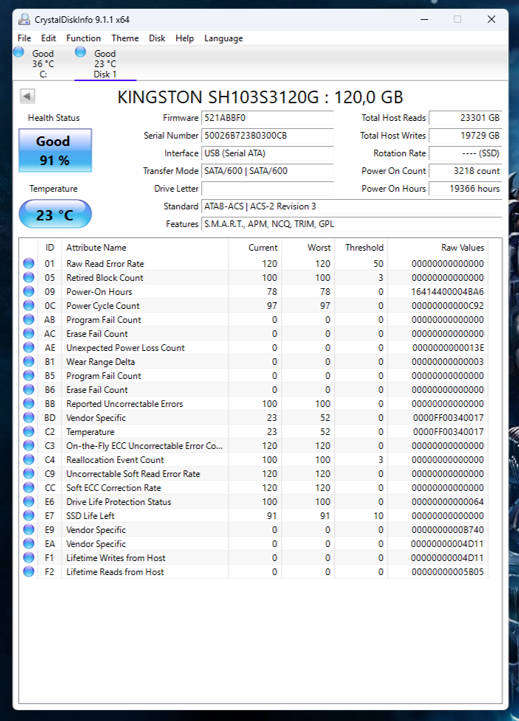Image resolution: width=519 pixels, height=721 pixels.
Task: Click Power On Hours value 19366 hours
Action: [x=465, y=189]
